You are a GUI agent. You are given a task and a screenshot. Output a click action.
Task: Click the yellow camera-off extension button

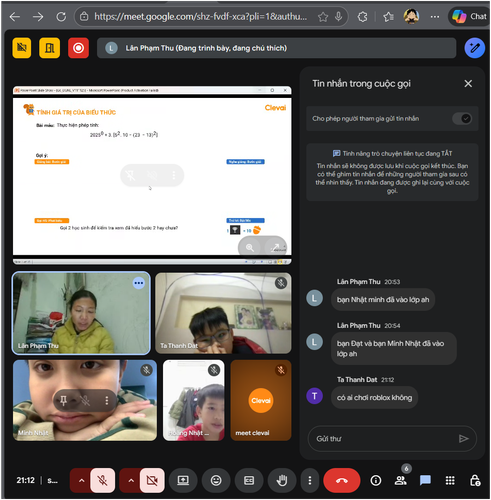click(22, 48)
